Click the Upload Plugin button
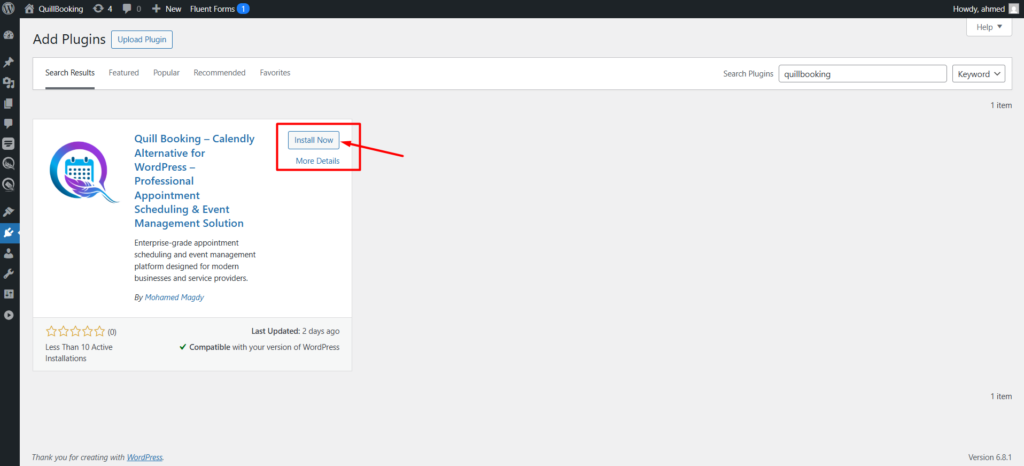Image resolution: width=1024 pixels, height=466 pixels. [142, 40]
